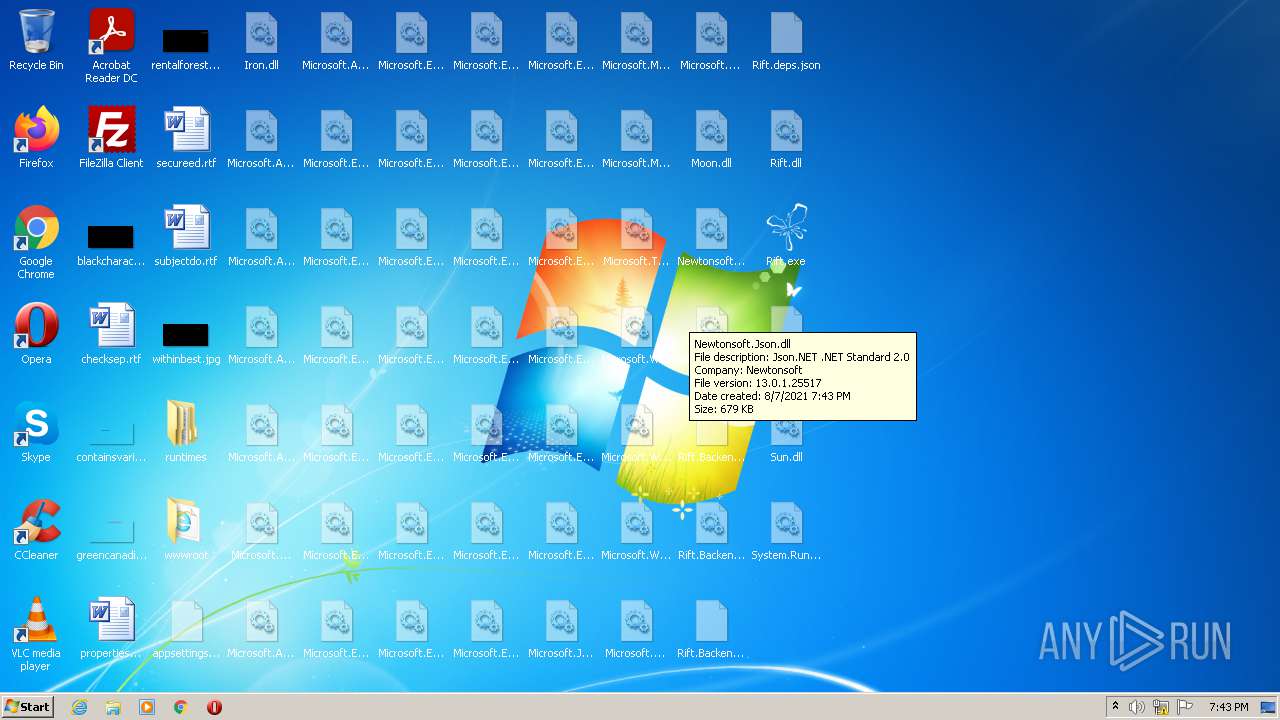The height and width of the screenshot is (720, 1280).
Task: Select the subjectdo.rtf document icon
Action: [186, 236]
